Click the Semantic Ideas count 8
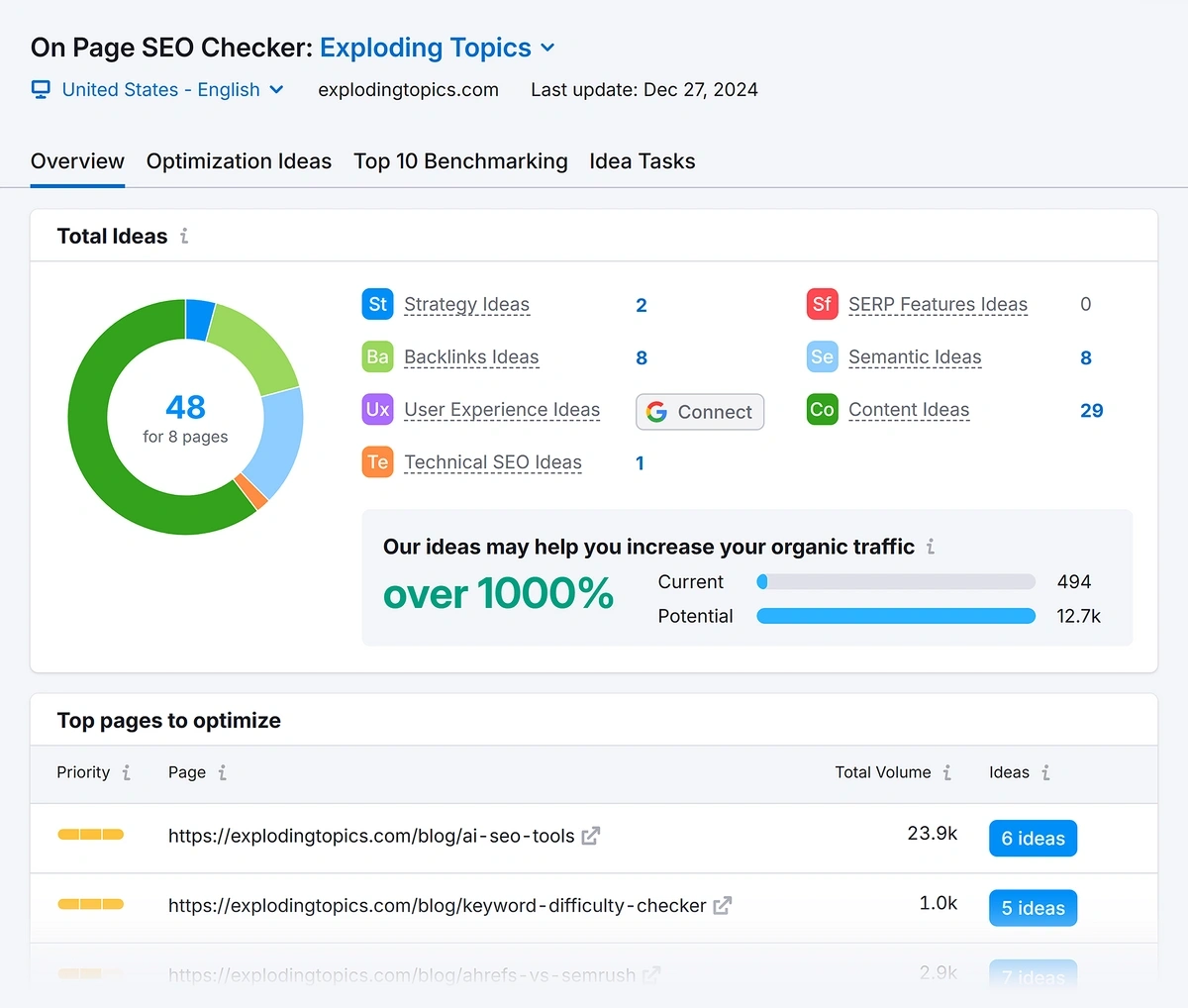This screenshot has width=1188, height=1008. tap(1086, 357)
